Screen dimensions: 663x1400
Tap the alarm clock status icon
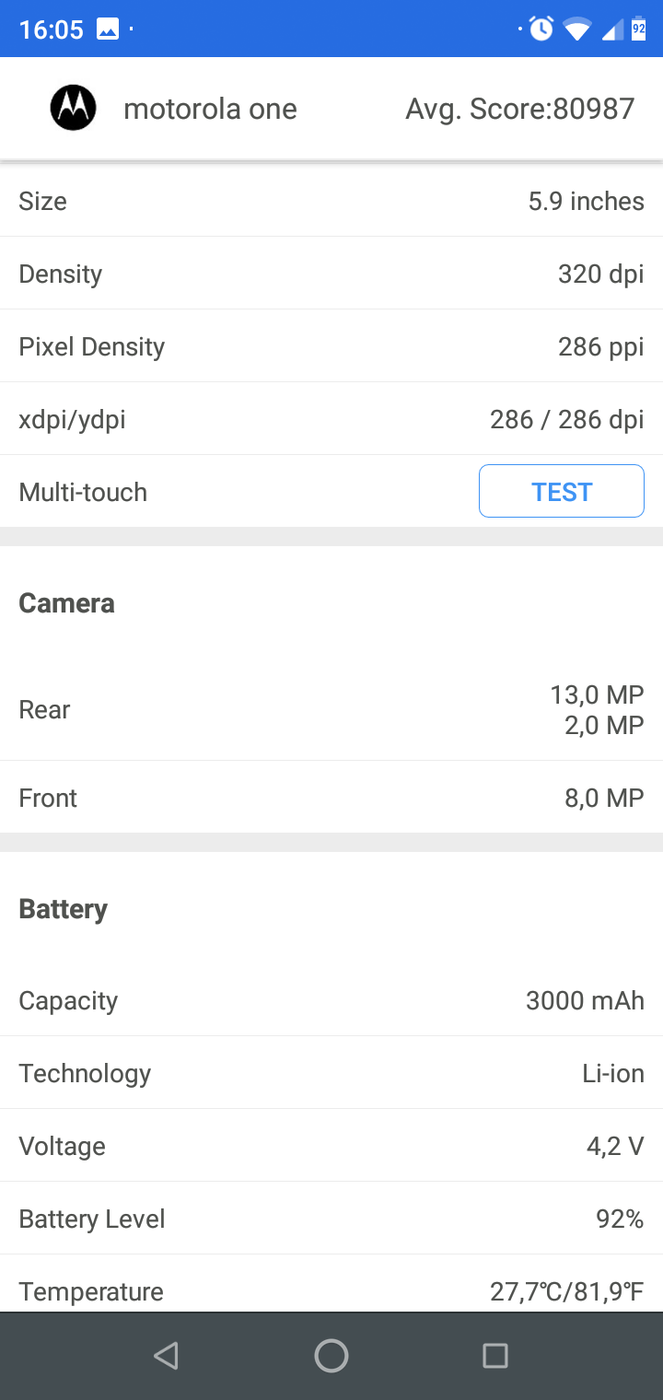click(x=540, y=28)
